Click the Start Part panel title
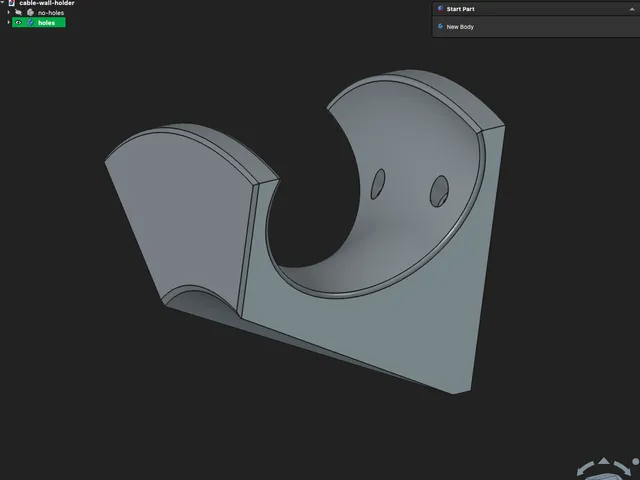 [460, 9]
